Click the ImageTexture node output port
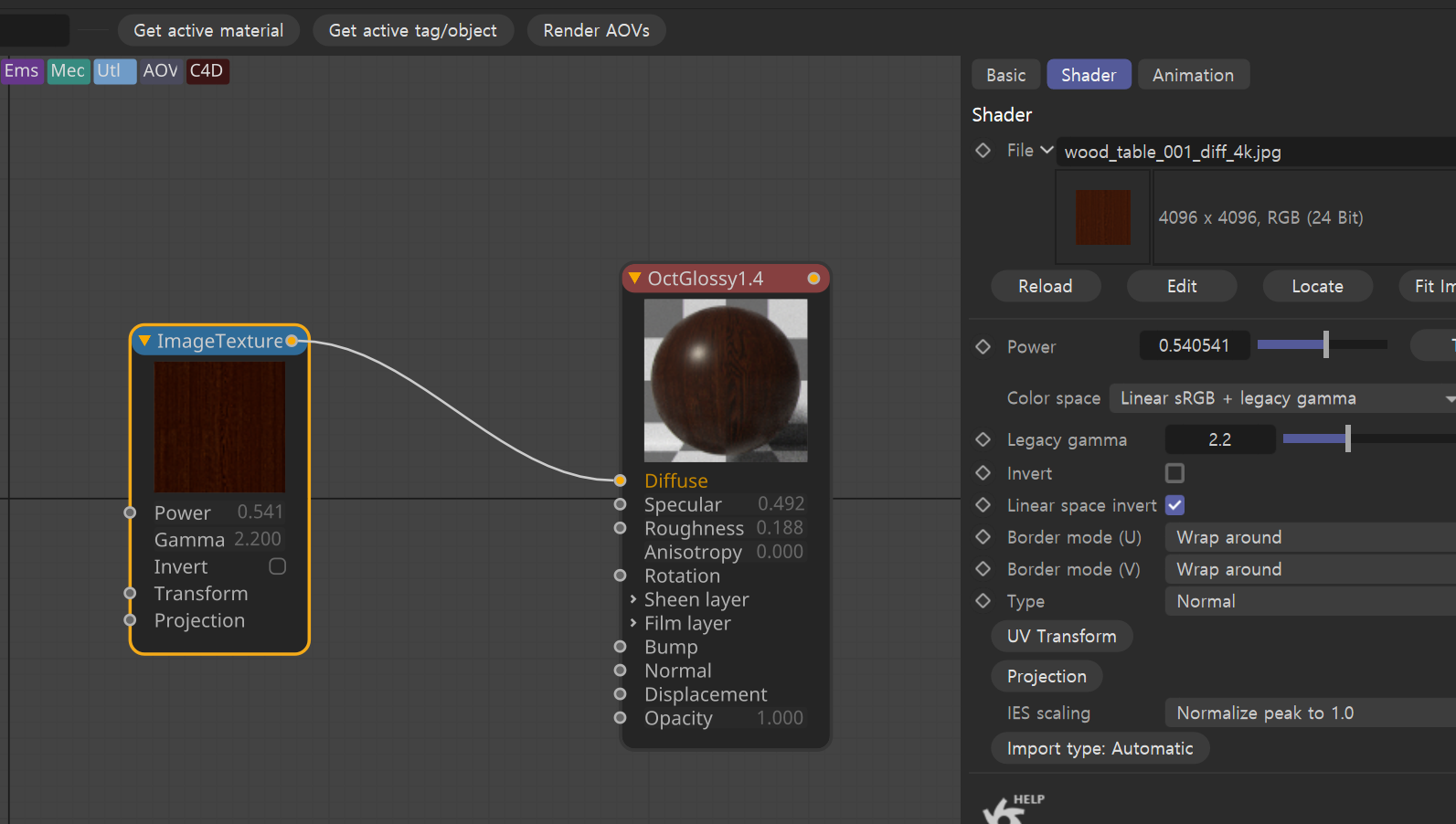 292,341
